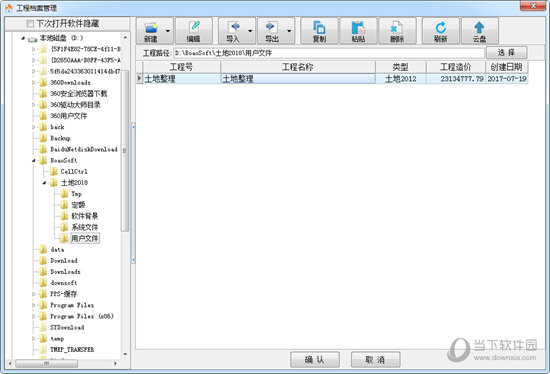
Task: Select the STDownload folder
Action: click(x=67, y=328)
